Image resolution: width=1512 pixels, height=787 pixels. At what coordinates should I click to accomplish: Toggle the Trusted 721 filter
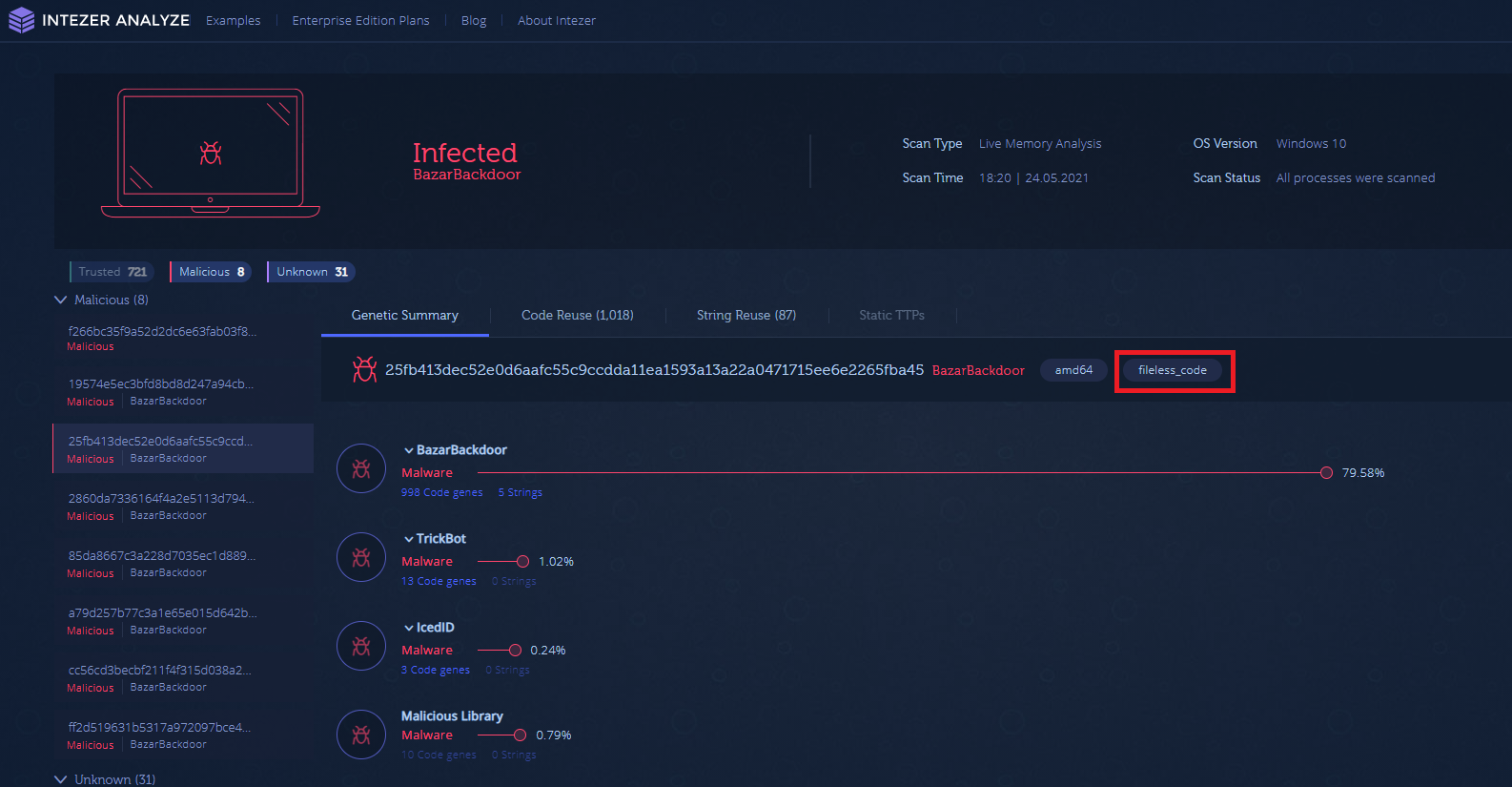point(112,272)
